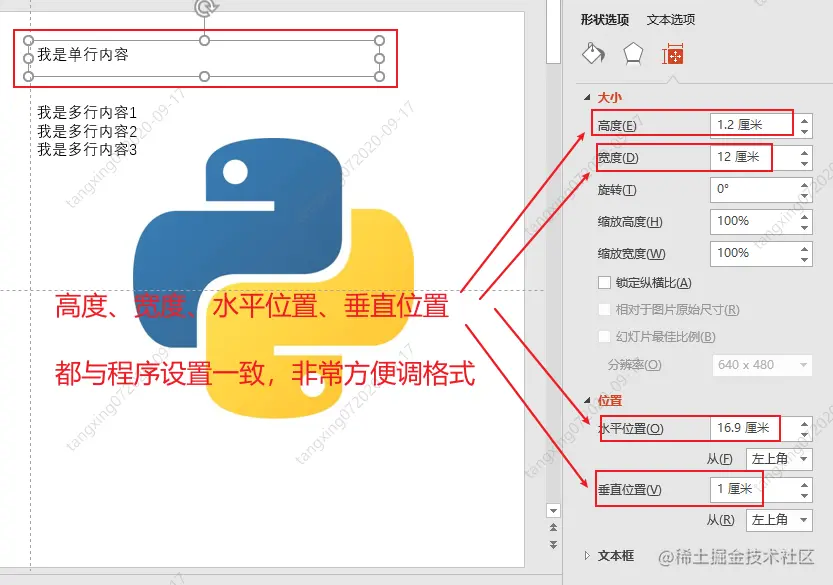Click scroll down arrow of slide scrollbar

click(x=553, y=511)
